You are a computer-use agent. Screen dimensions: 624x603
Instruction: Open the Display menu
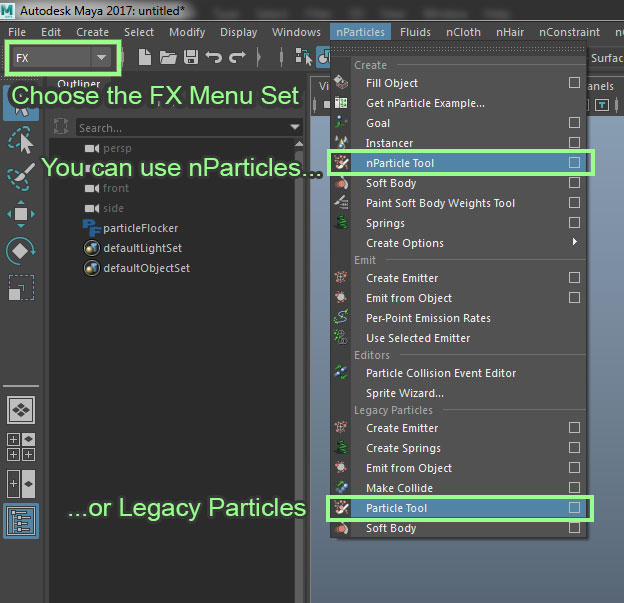click(x=238, y=32)
